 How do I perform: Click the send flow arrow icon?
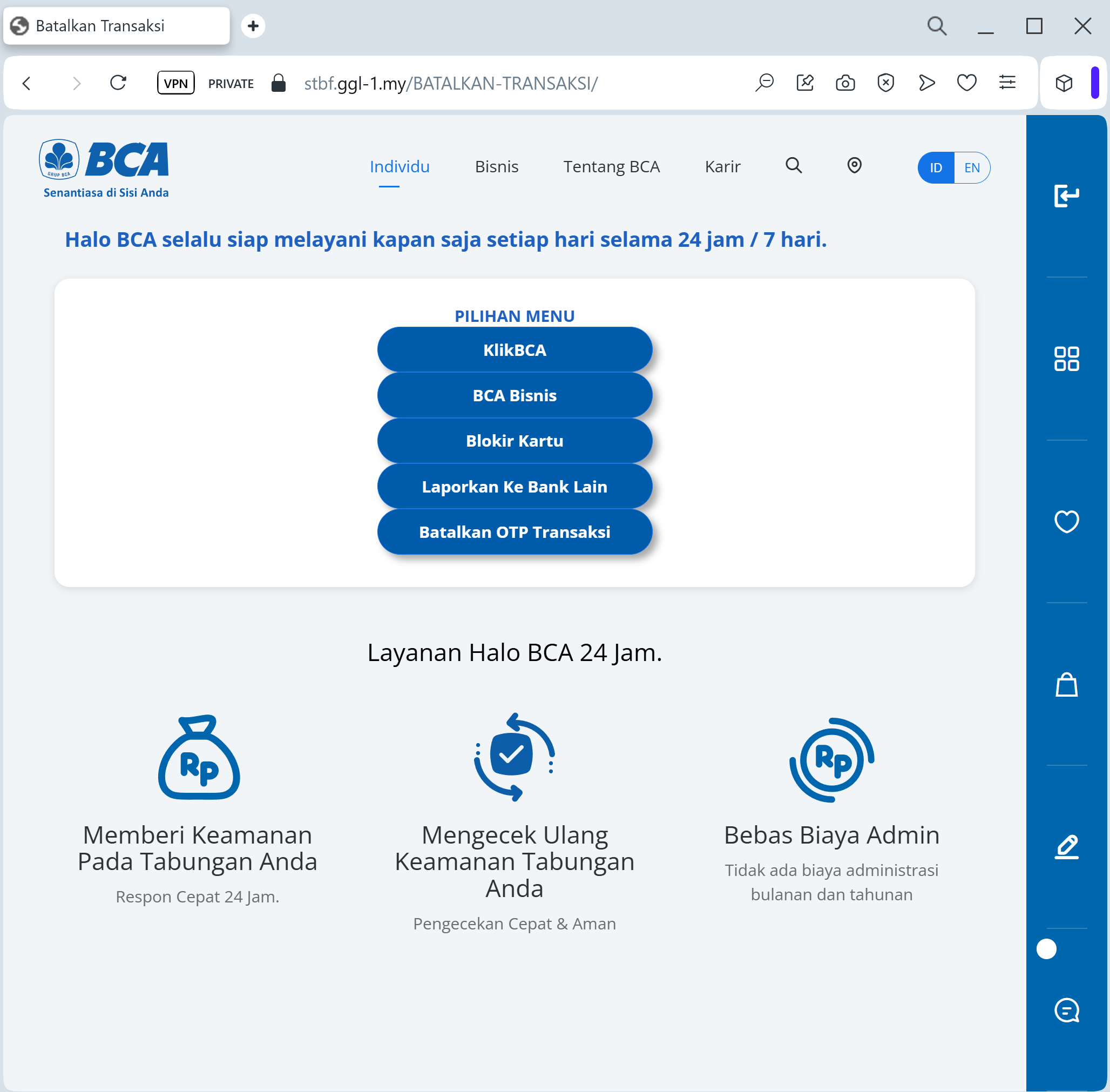coord(926,83)
